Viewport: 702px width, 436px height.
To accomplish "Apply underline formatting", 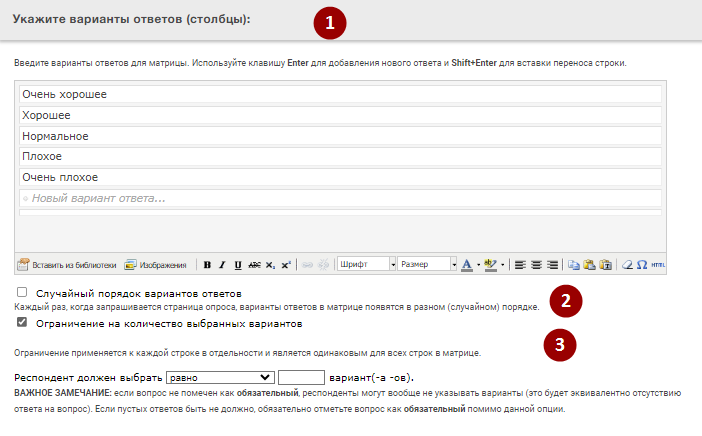I will (x=238, y=265).
